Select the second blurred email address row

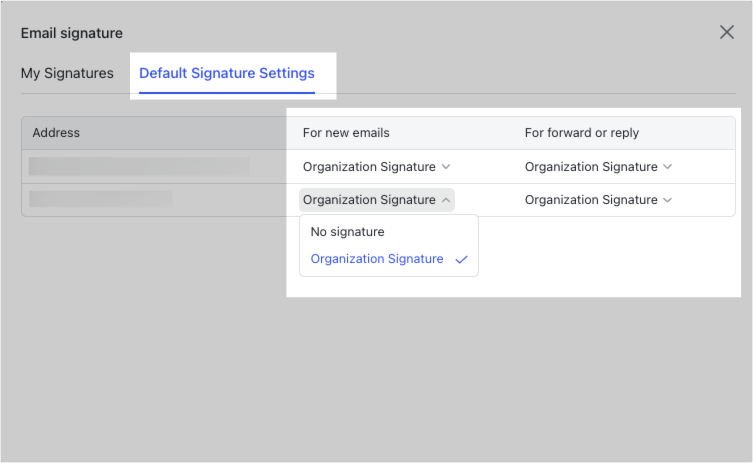[x=100, y=199]
